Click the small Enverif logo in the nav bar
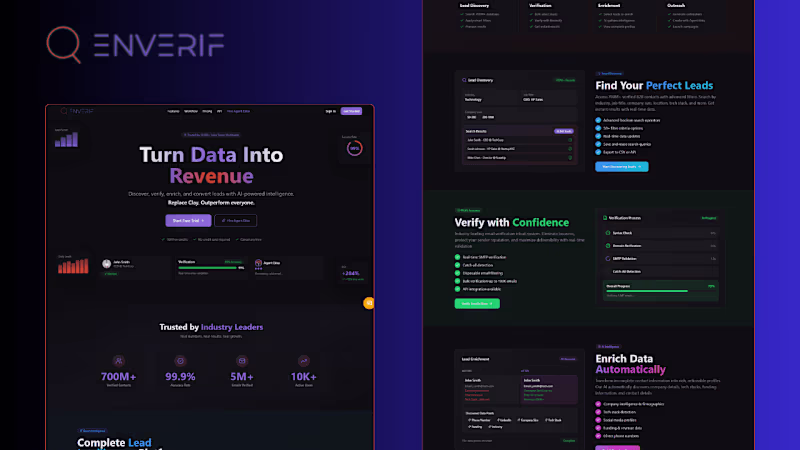 [77, 111]
